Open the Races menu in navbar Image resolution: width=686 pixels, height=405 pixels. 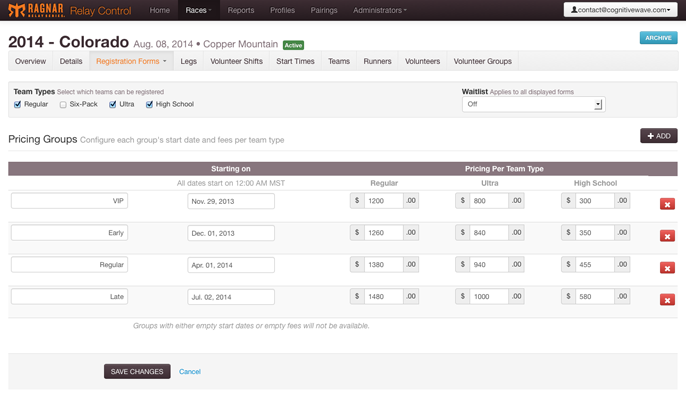click(199, 10)
